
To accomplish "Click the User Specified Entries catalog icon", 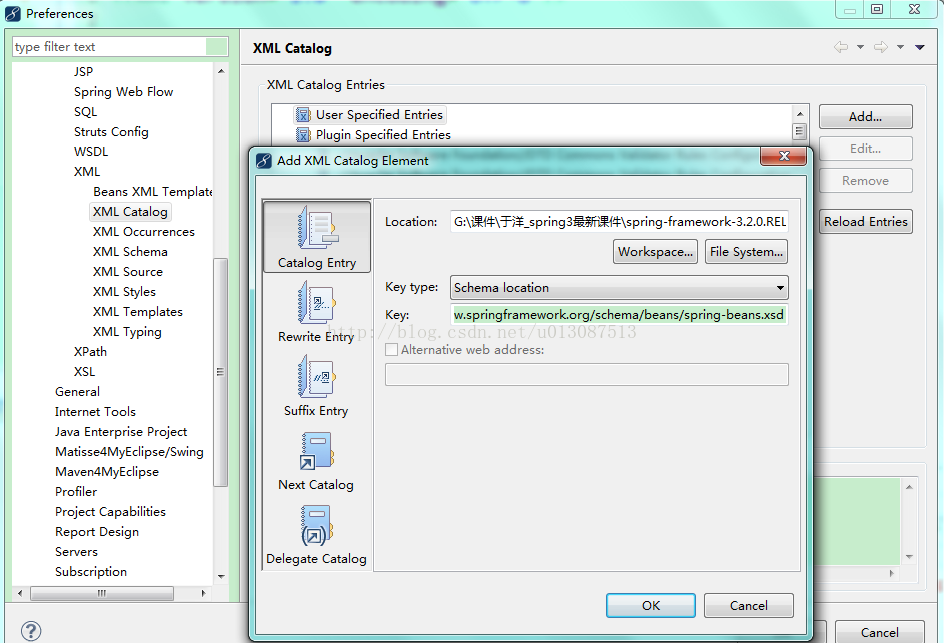I will pos(303,114).
